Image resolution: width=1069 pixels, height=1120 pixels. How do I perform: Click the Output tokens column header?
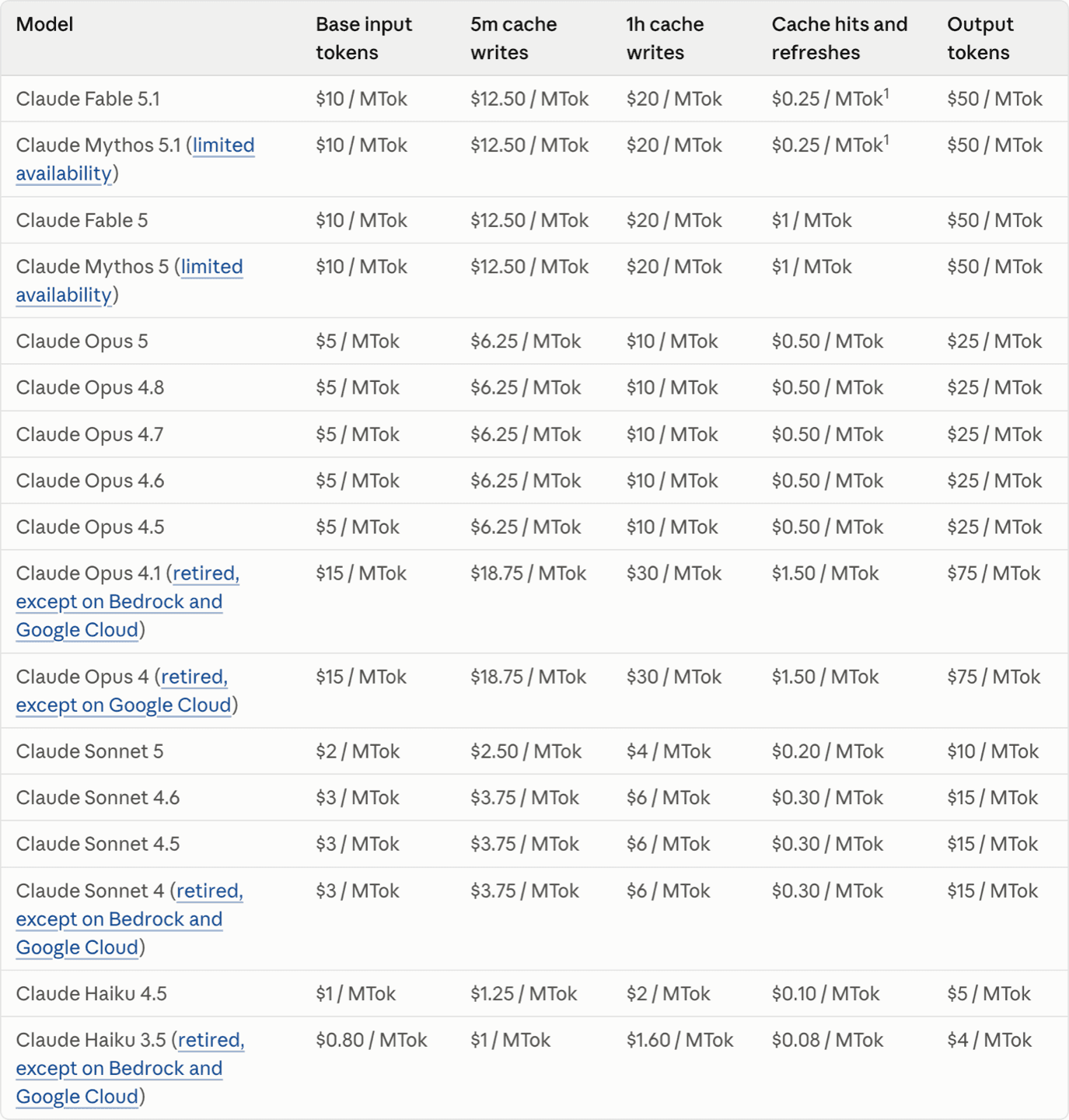(x=980, y=38)
